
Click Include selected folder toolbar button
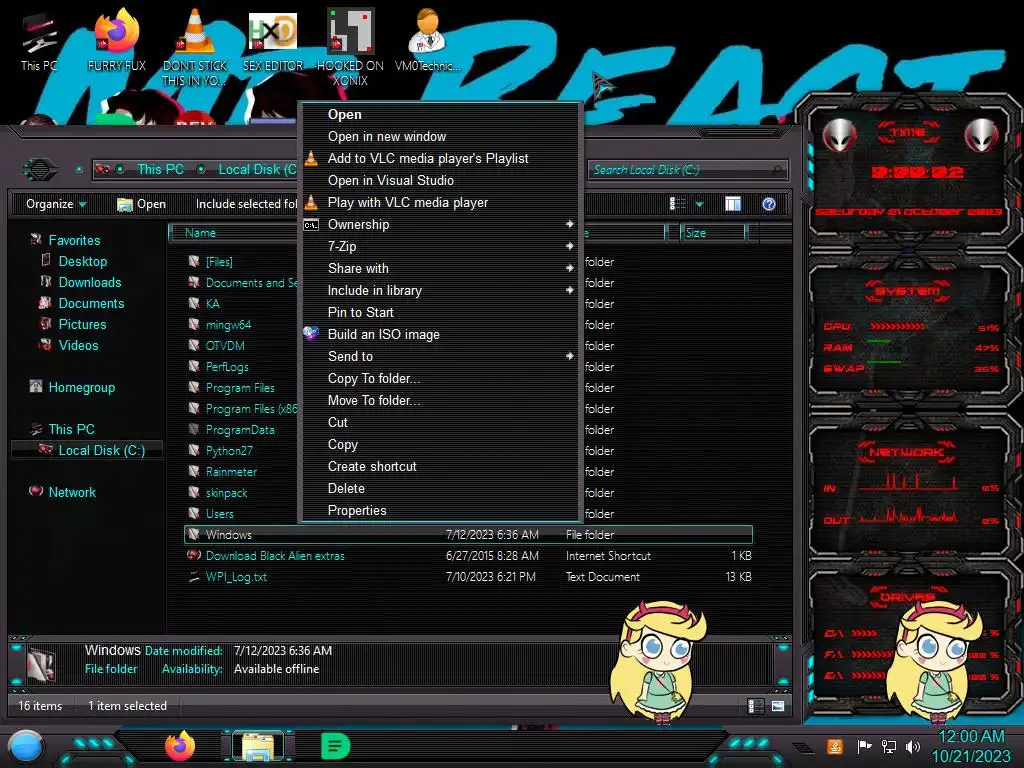pos(246,204)
